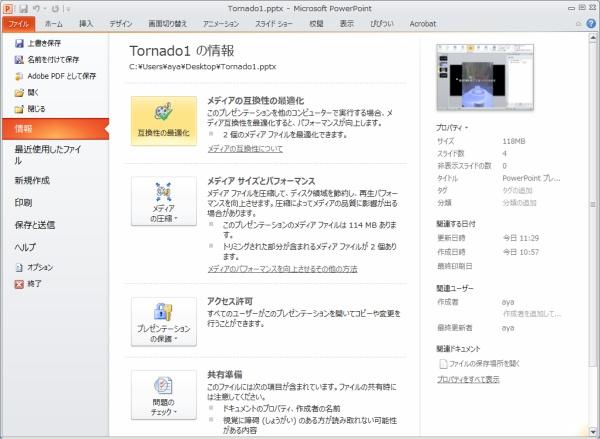Open メディアのパフォーマンスを向上させるその他の方法 link
This screenshot has height=439, width=600.
[282, 269]
